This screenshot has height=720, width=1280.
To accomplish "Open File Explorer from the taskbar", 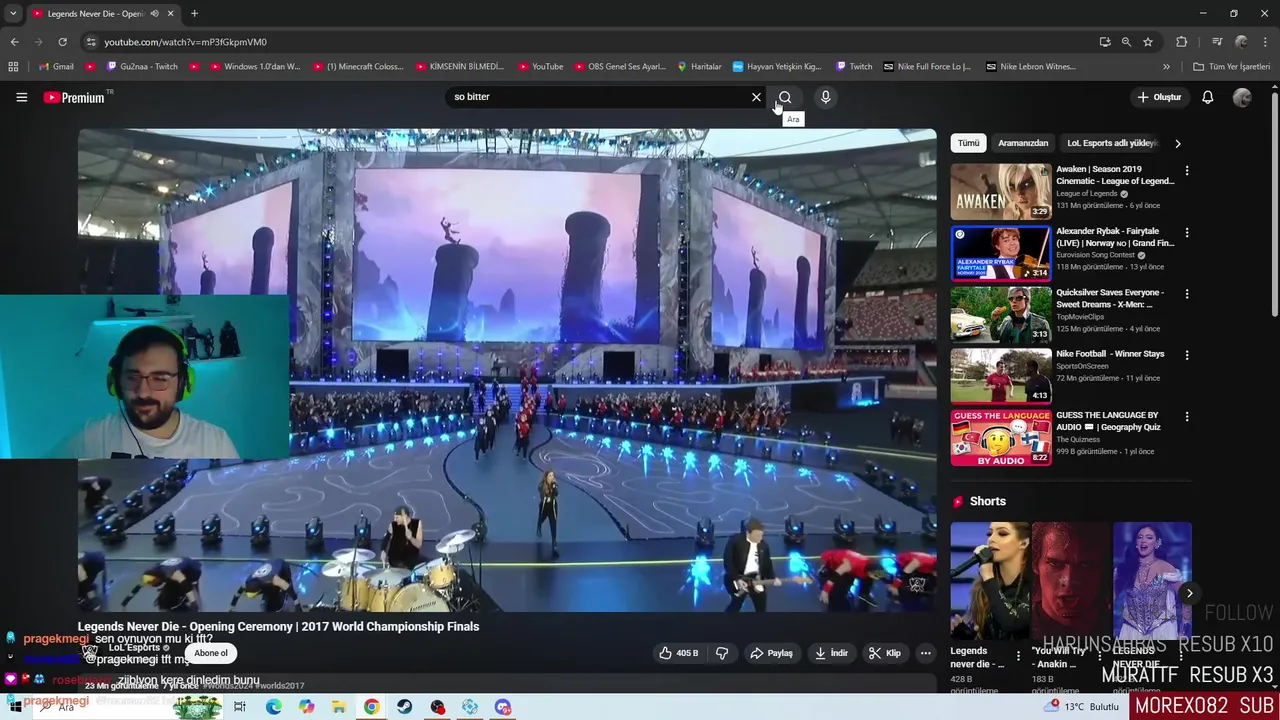I will pyautogui.click(x=339, y=707).
